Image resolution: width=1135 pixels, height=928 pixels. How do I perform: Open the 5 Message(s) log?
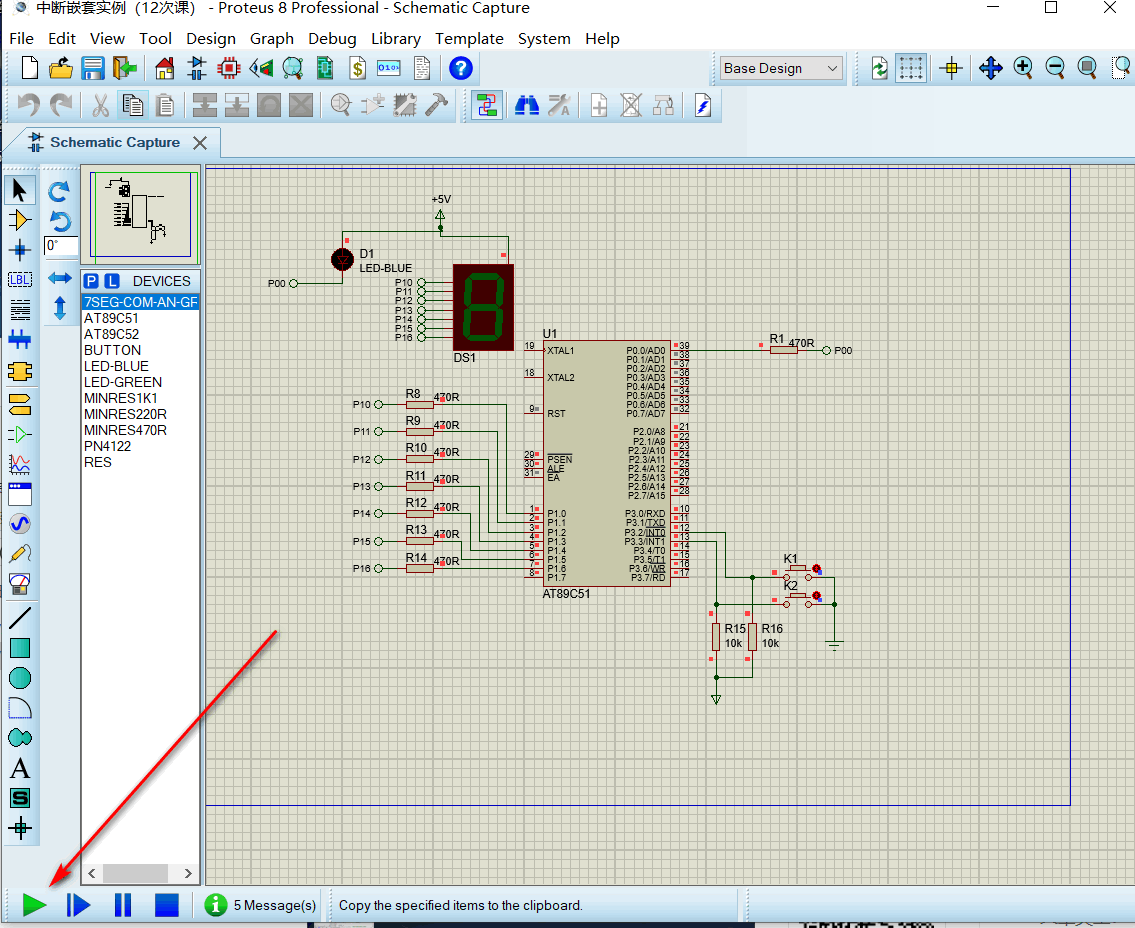point(261,905)
